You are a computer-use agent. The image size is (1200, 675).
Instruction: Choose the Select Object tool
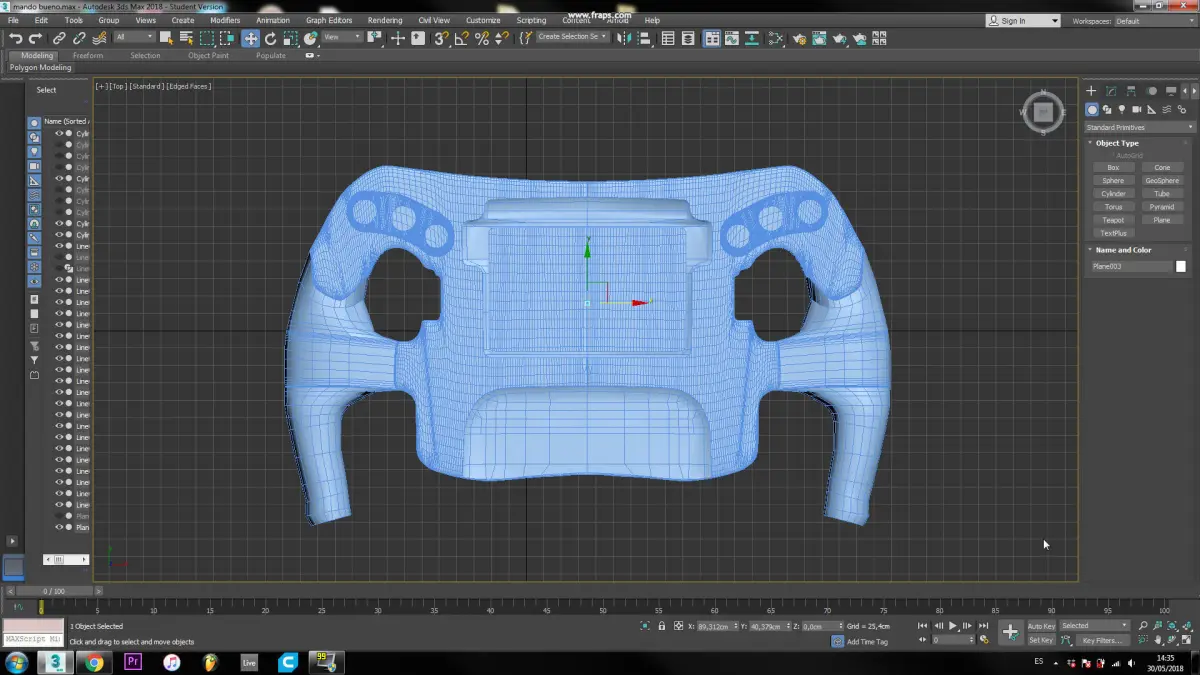(166, 38)
